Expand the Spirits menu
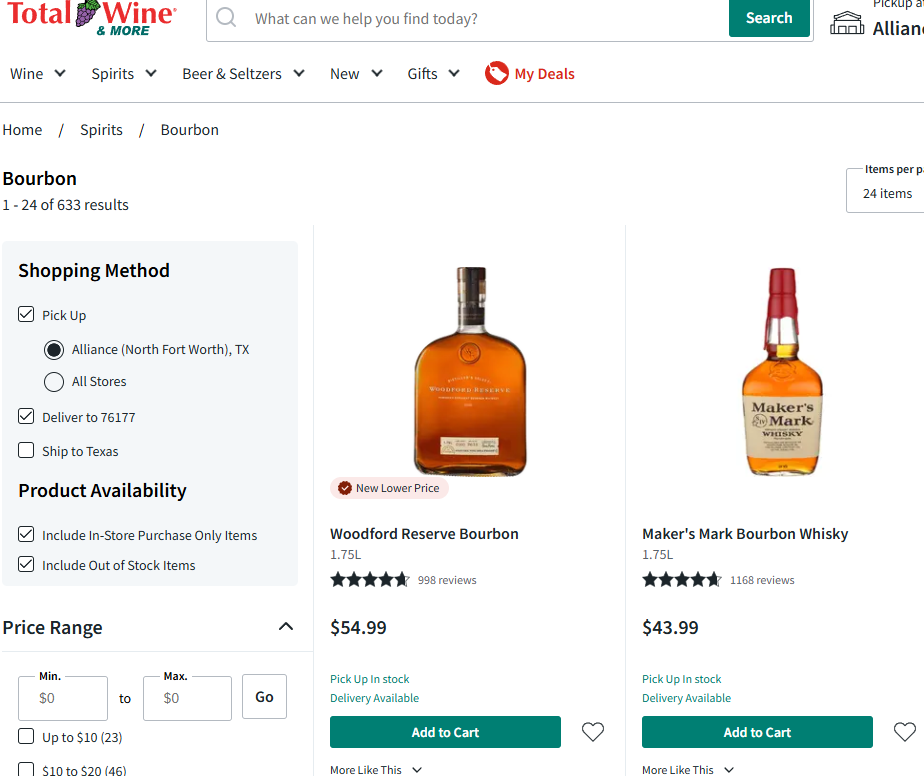The width and height of the screenshot is (924, 776). pyautogui.click(x=124, y=74)
